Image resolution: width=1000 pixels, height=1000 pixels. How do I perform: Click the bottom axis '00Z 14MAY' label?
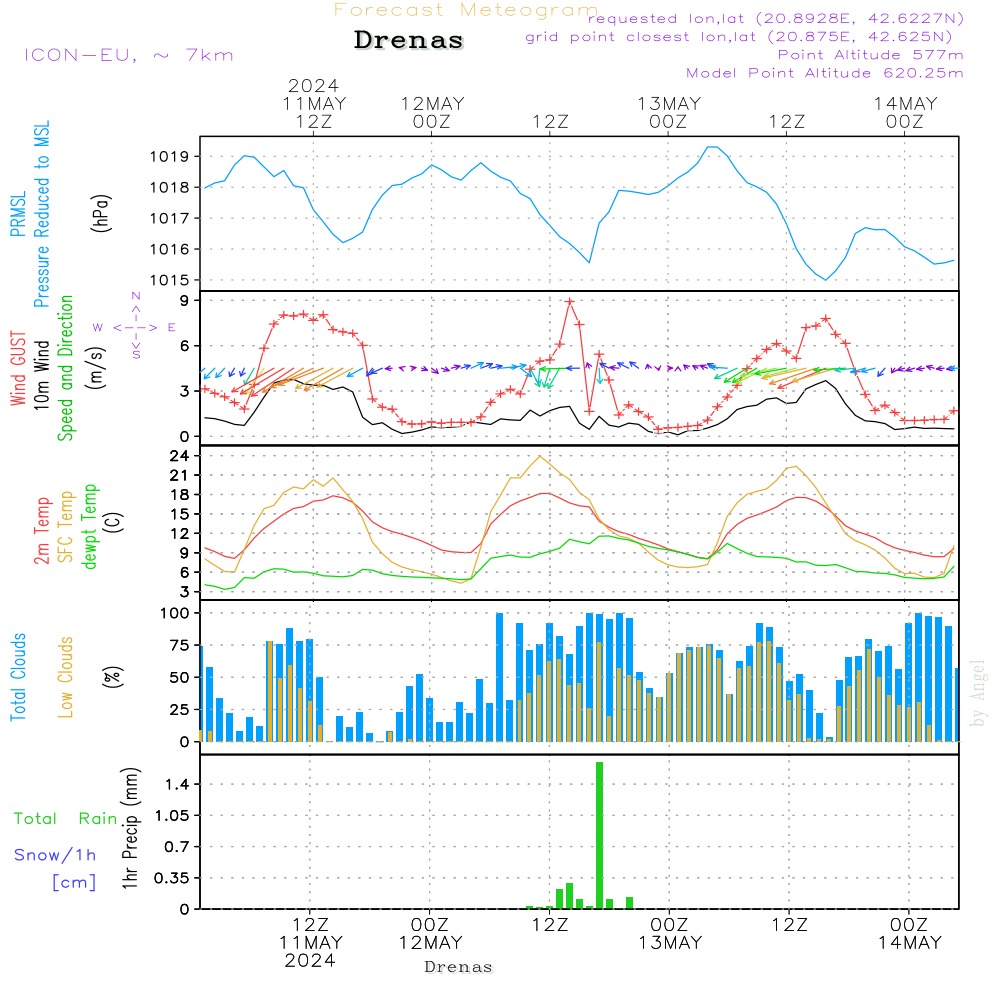pos(909,934)
